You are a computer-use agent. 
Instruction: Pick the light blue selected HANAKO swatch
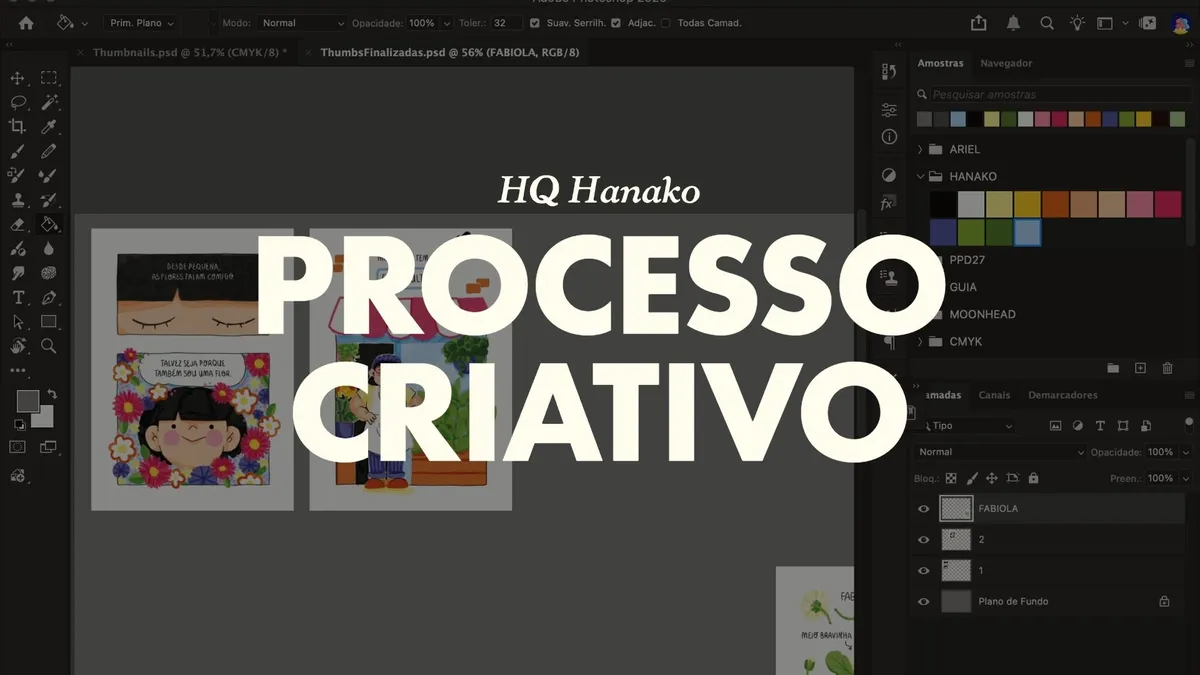click(x=1027, y=233)
